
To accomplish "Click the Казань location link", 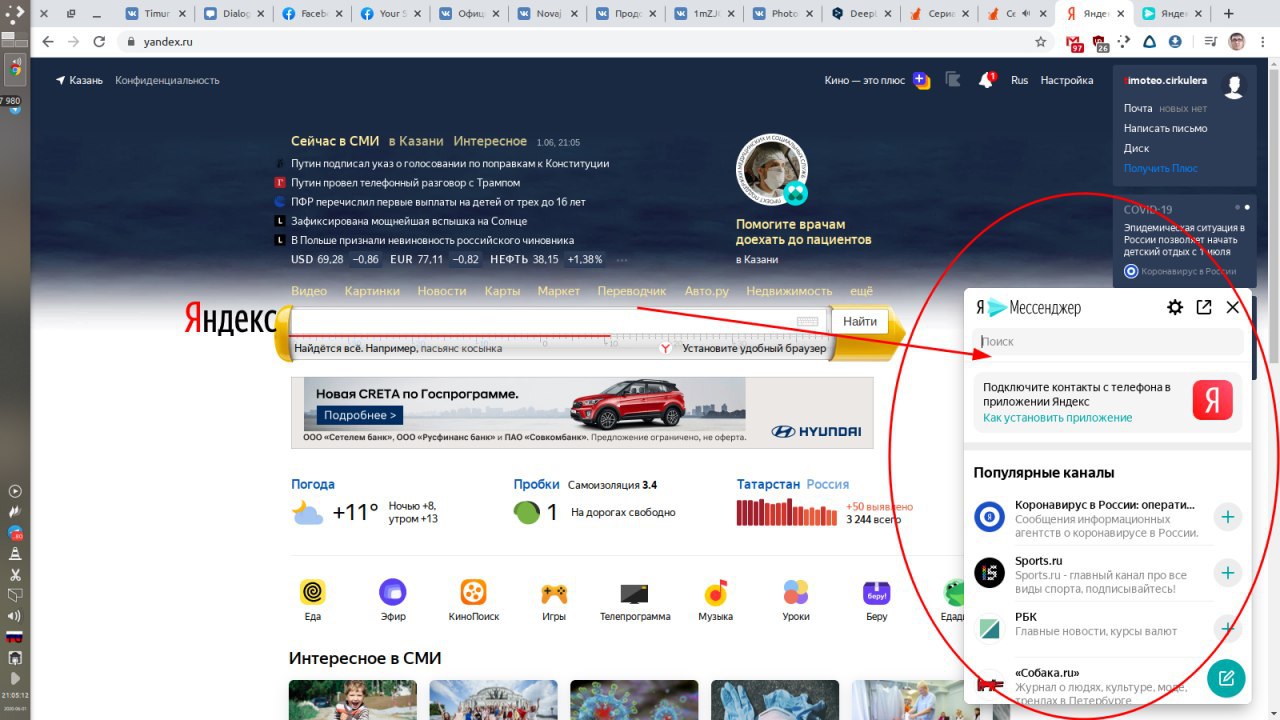I will [x=79, y=80].
